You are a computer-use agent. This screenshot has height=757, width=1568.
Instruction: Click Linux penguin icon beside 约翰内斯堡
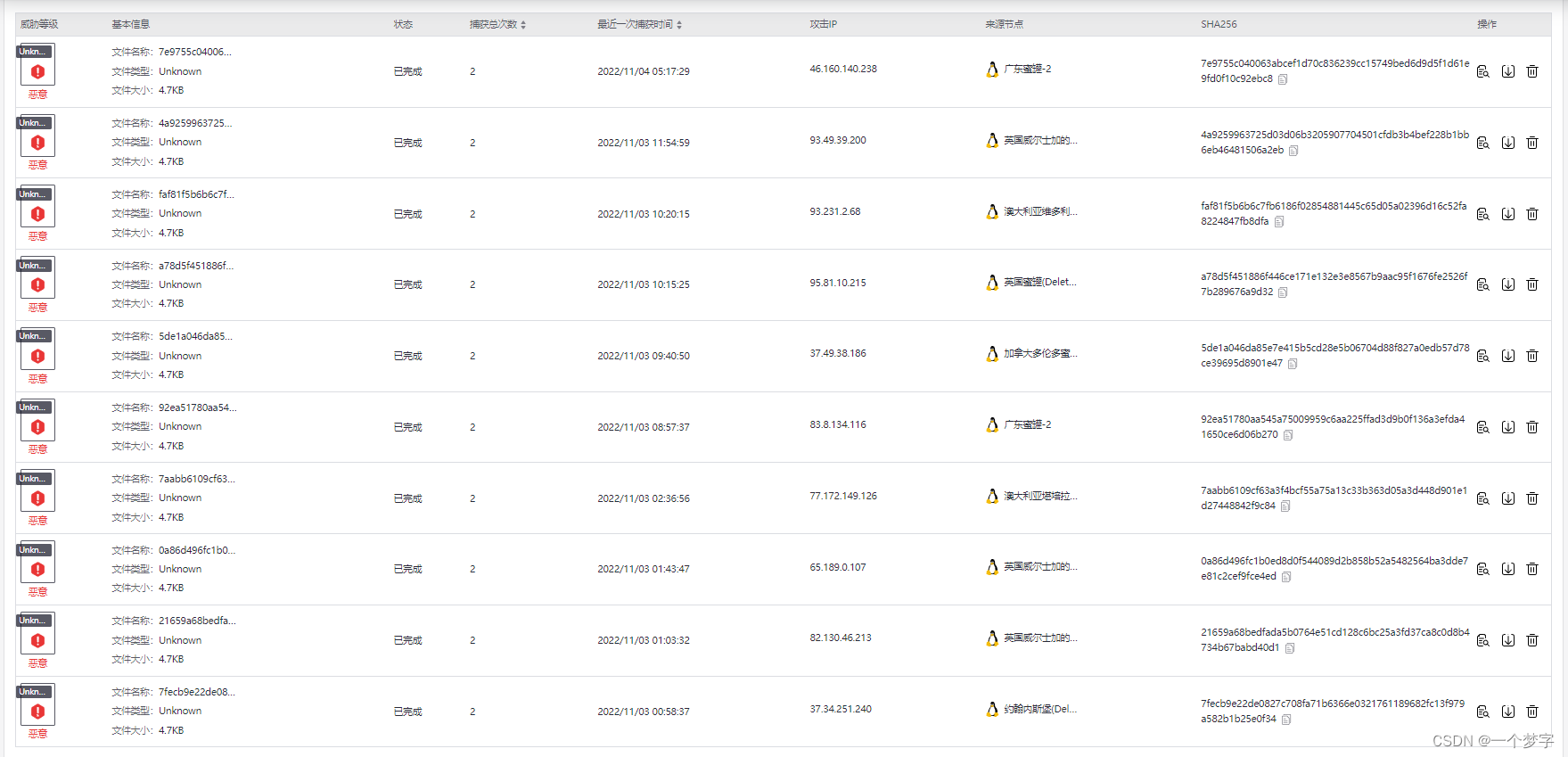point(992,710)
